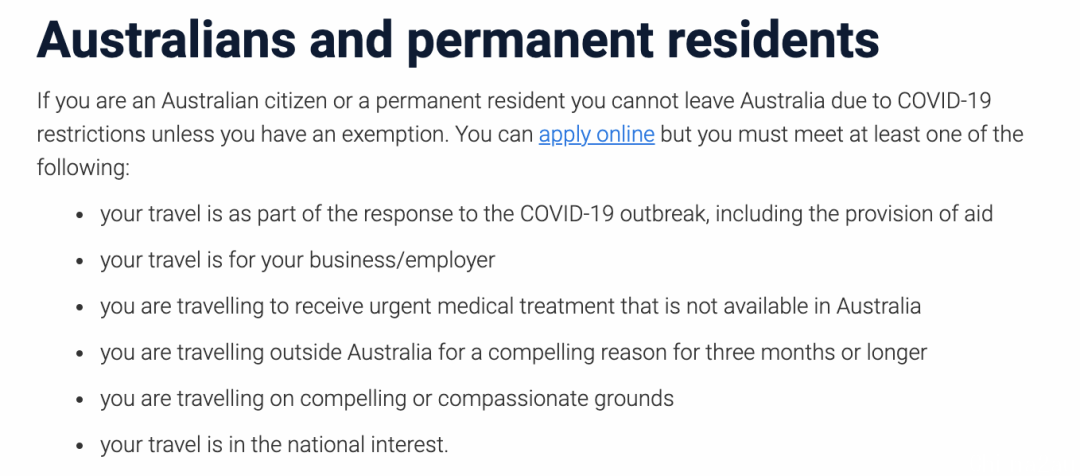This screenshot has width=1080, height=476.
Task: Click the bullet dot beside the compassionate grounds item
Action: tap(81, 400)
